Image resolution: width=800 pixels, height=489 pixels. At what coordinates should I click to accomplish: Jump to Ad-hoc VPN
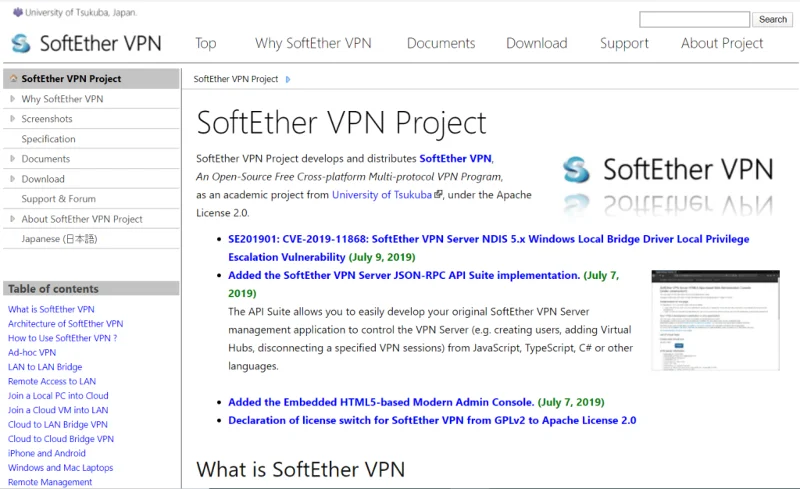[32, 352]
